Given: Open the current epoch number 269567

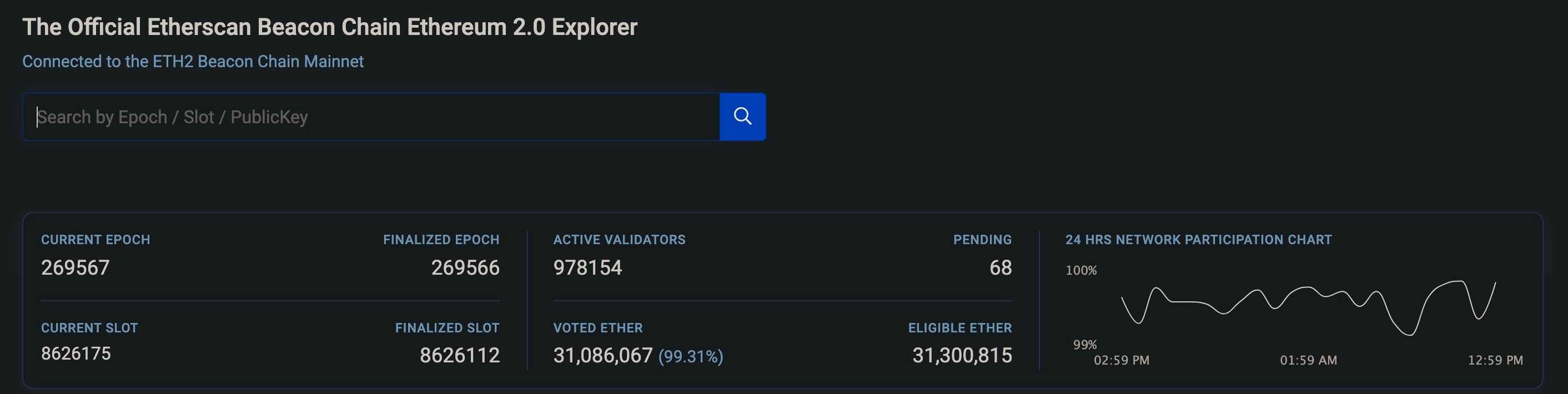Looking at the screenshot, I should pos(76,267).
